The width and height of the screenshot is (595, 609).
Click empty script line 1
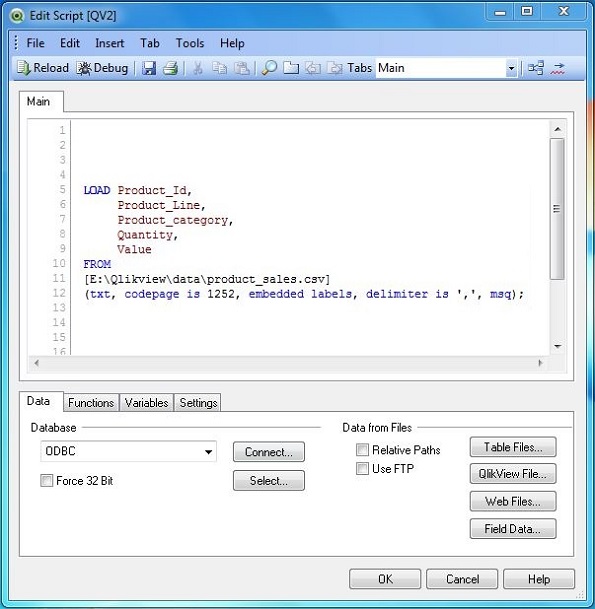[x=311, y=130]
